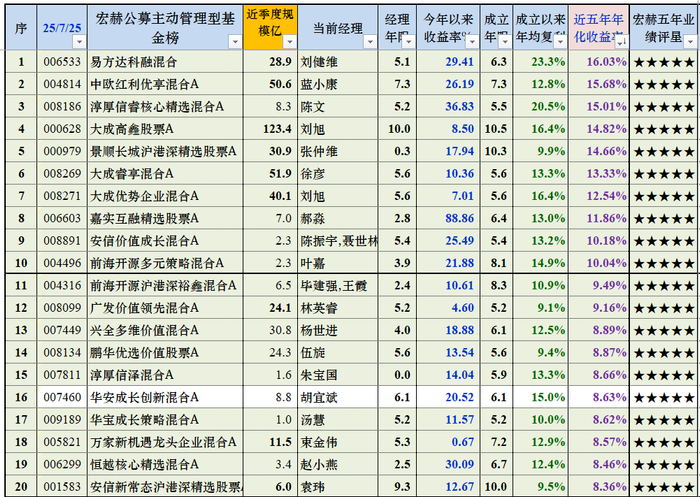Select star rating in row 10
The height and width of the screenshot is (497, 700).
tap(664, 263)
